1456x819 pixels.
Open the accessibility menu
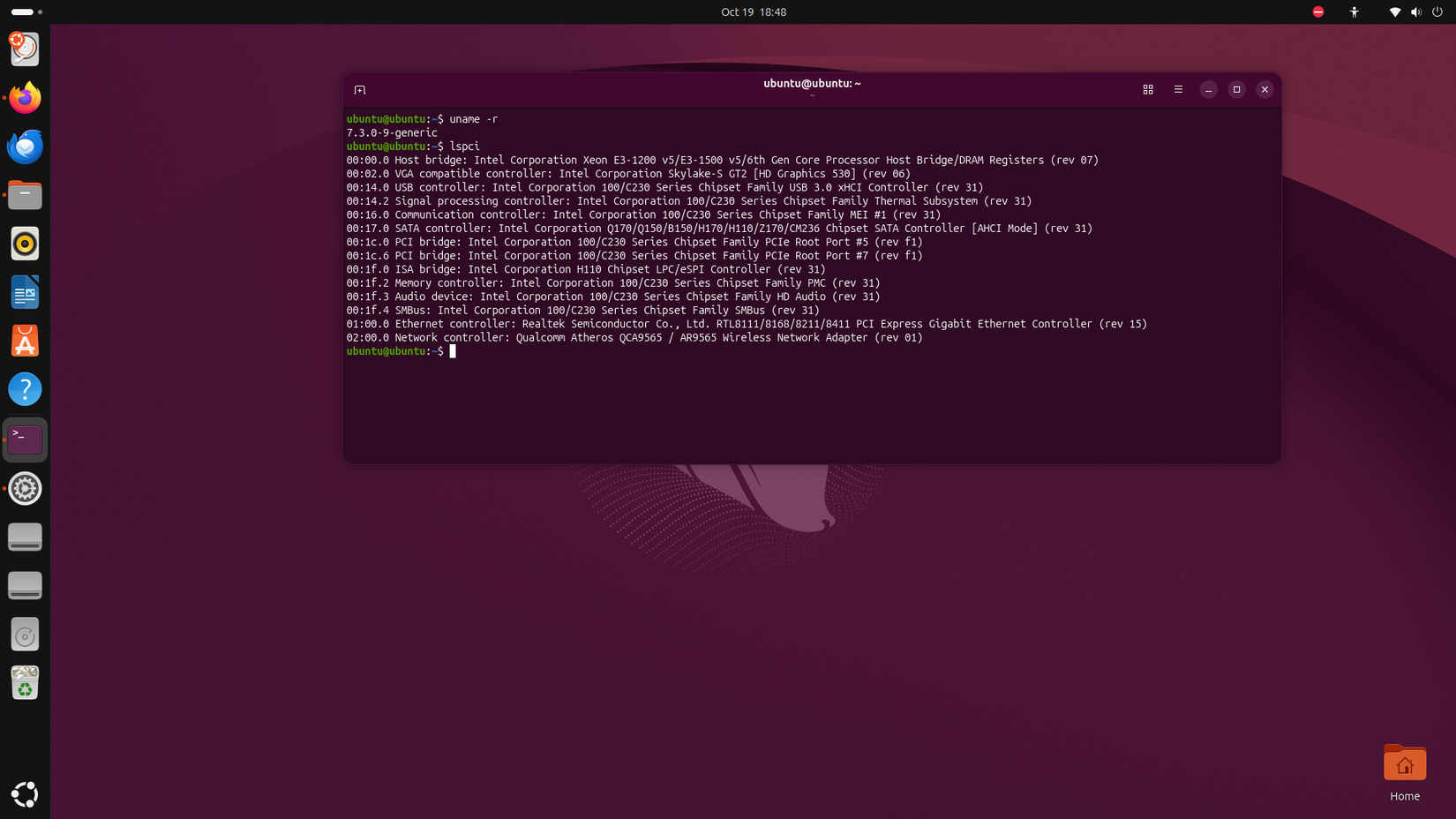[x=1355, y=11]
